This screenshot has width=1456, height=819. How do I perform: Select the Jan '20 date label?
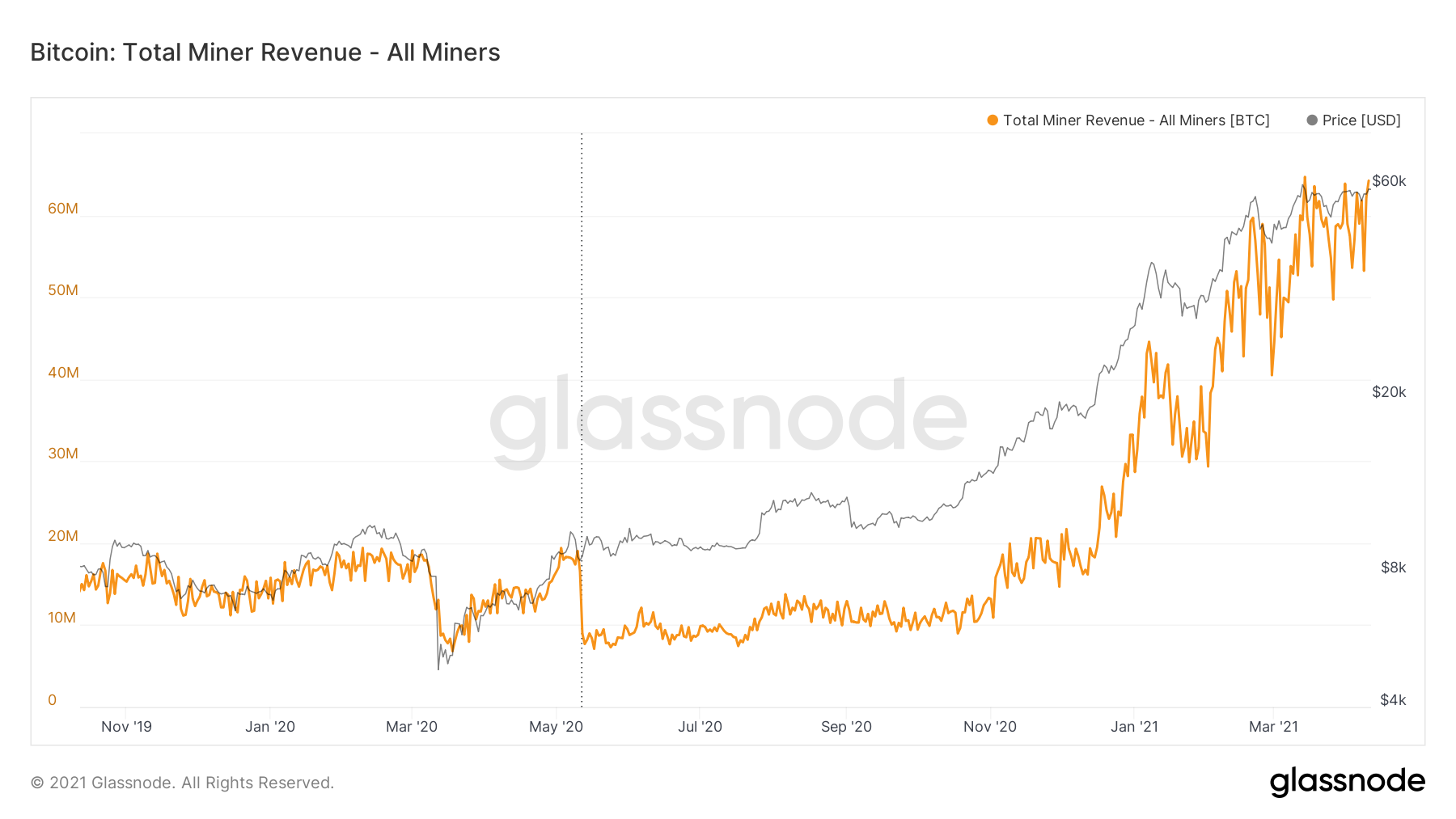pos(270,727)
